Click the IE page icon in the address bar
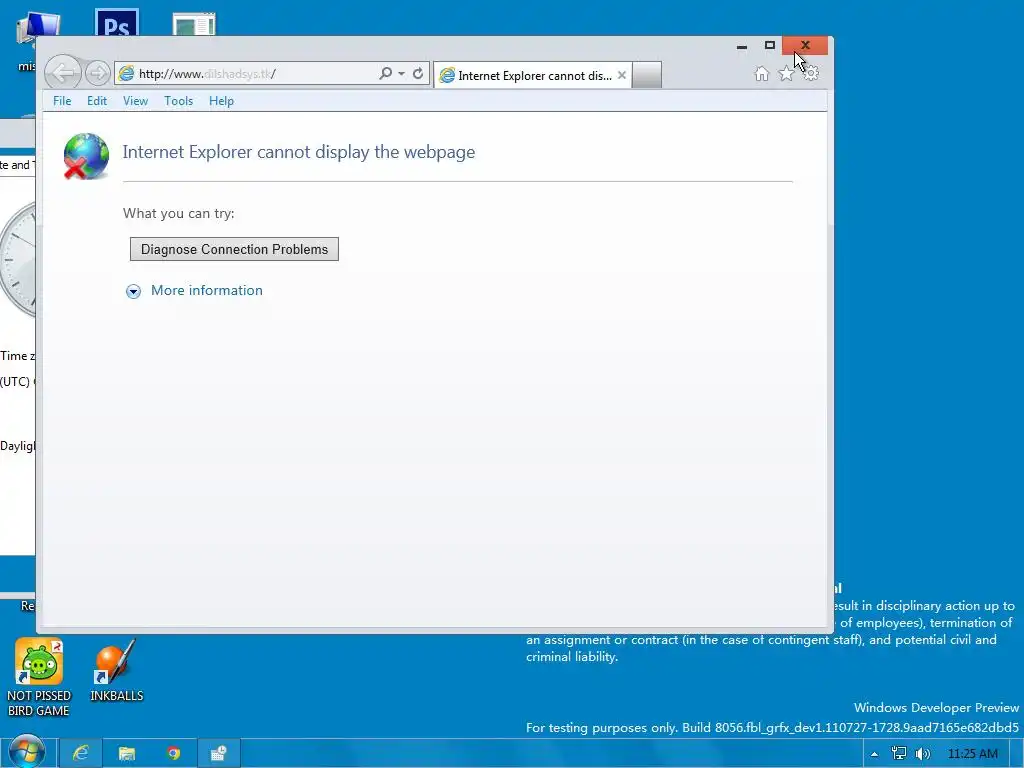This screenshot has width=1024, height=768. pyautogui.click(x=127, y=73)
